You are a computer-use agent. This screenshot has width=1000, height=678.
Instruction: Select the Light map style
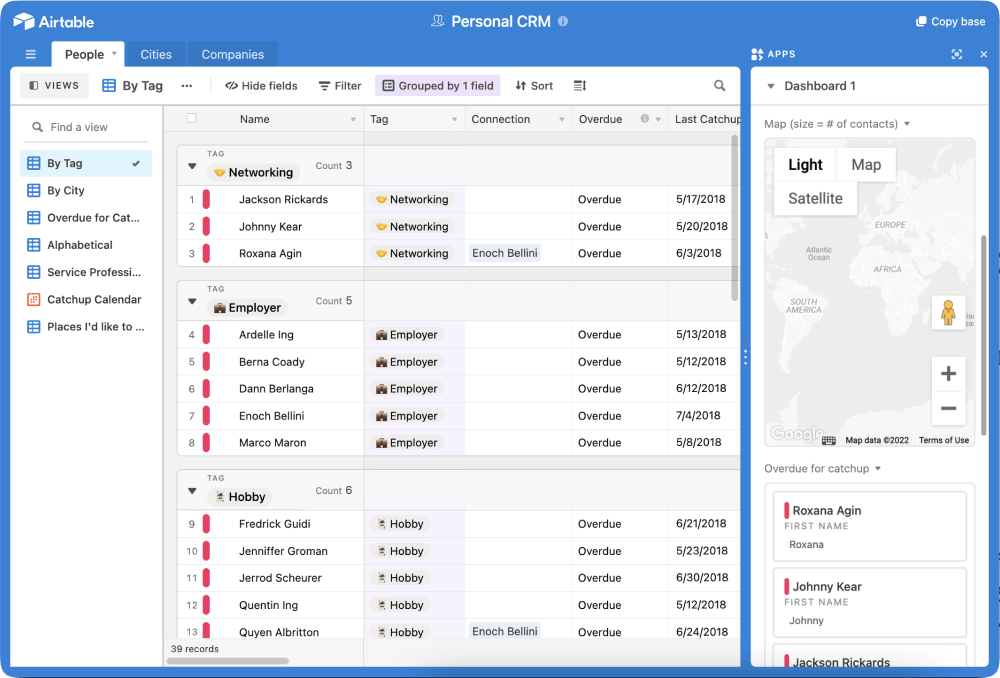[x=805, y=165]
